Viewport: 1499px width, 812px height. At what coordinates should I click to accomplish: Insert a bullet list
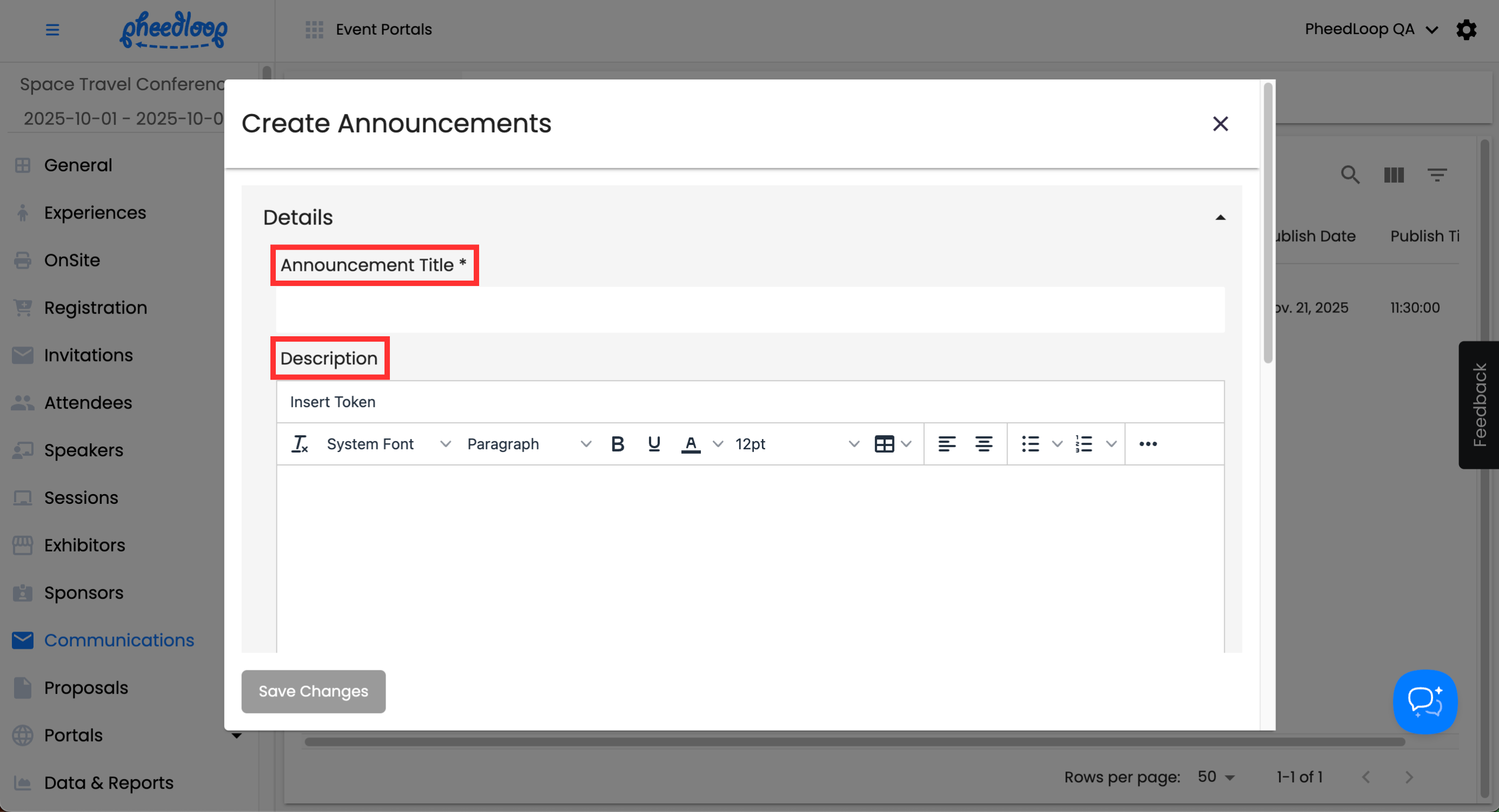click(1030, 444)
